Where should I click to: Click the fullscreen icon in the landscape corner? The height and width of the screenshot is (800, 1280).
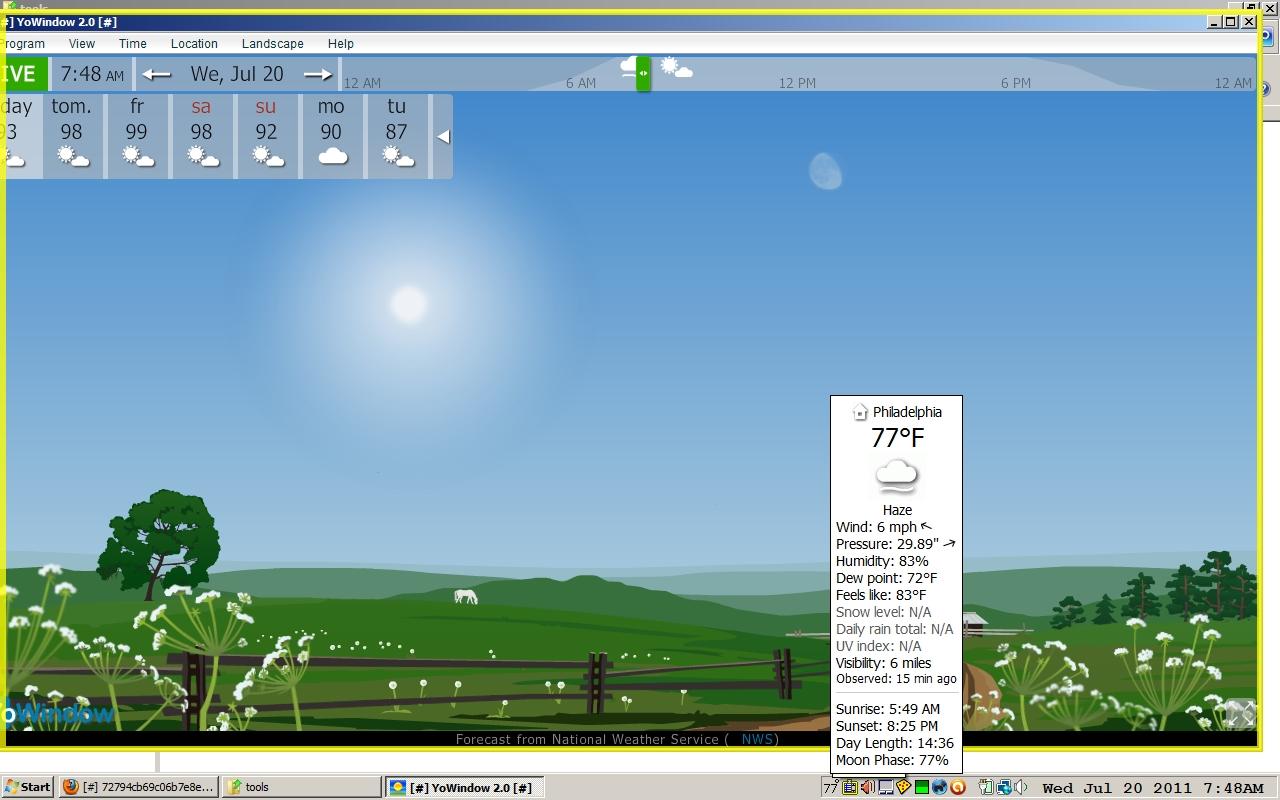1239,713
